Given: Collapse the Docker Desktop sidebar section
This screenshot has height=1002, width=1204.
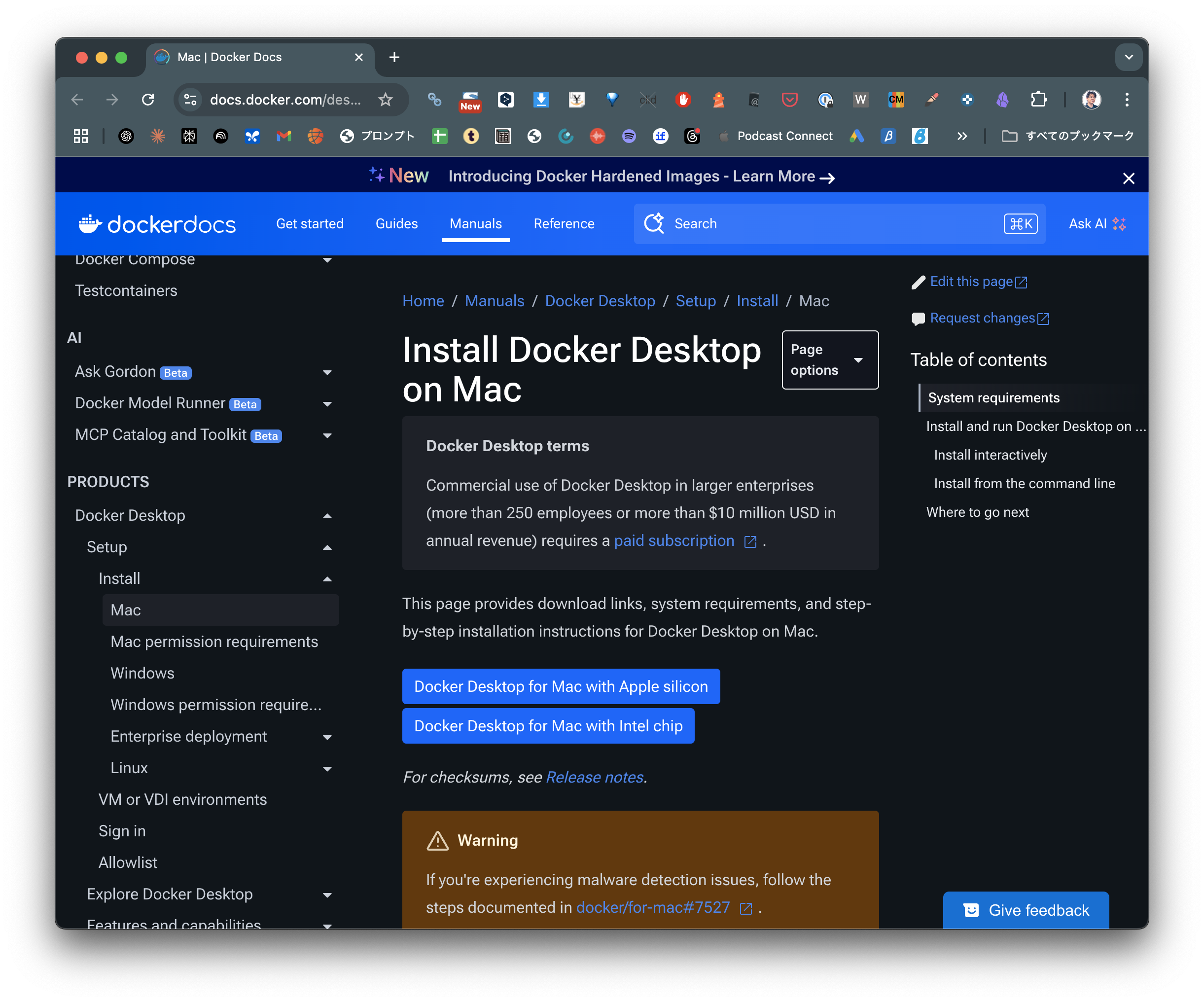Looking at the screenshot, I should pos(327,516).
